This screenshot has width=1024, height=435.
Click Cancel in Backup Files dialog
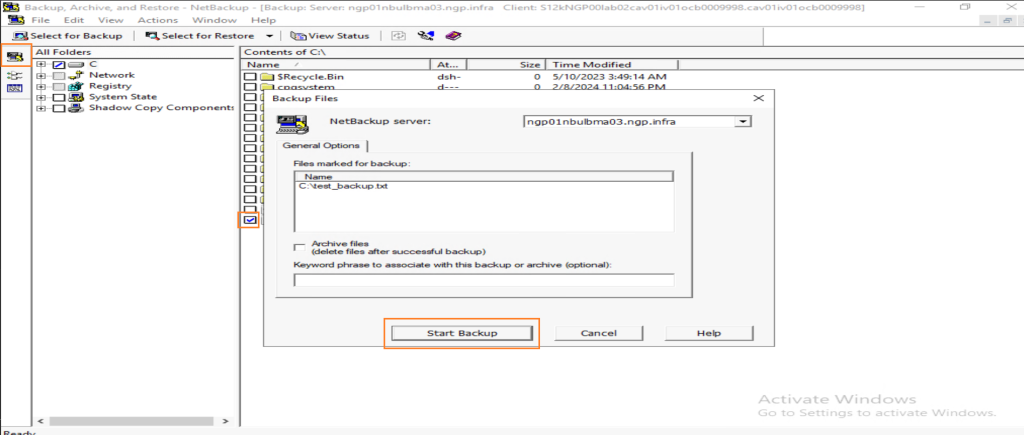point(598,333)
